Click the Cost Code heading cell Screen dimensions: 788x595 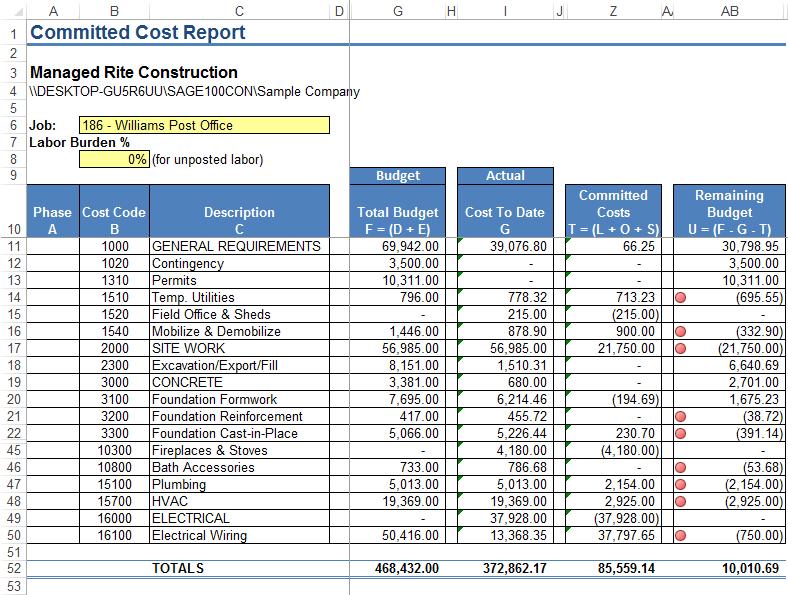click(115, 211)
